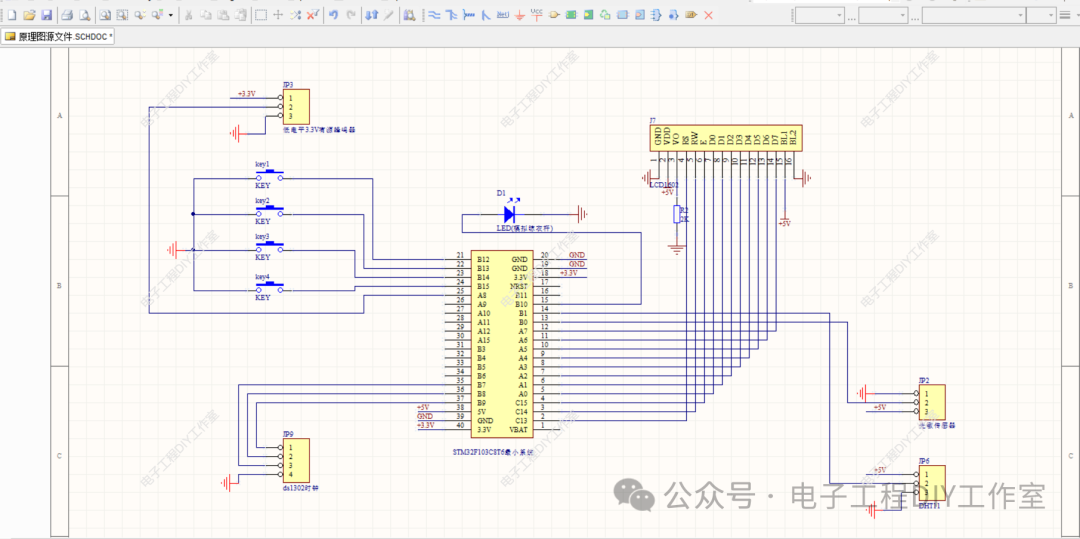The width and height of the screenshot is (1080, 539).
Task: Select the Place Sheet Symbol tool
Action: pyautogui.click(x=571, y=14)
